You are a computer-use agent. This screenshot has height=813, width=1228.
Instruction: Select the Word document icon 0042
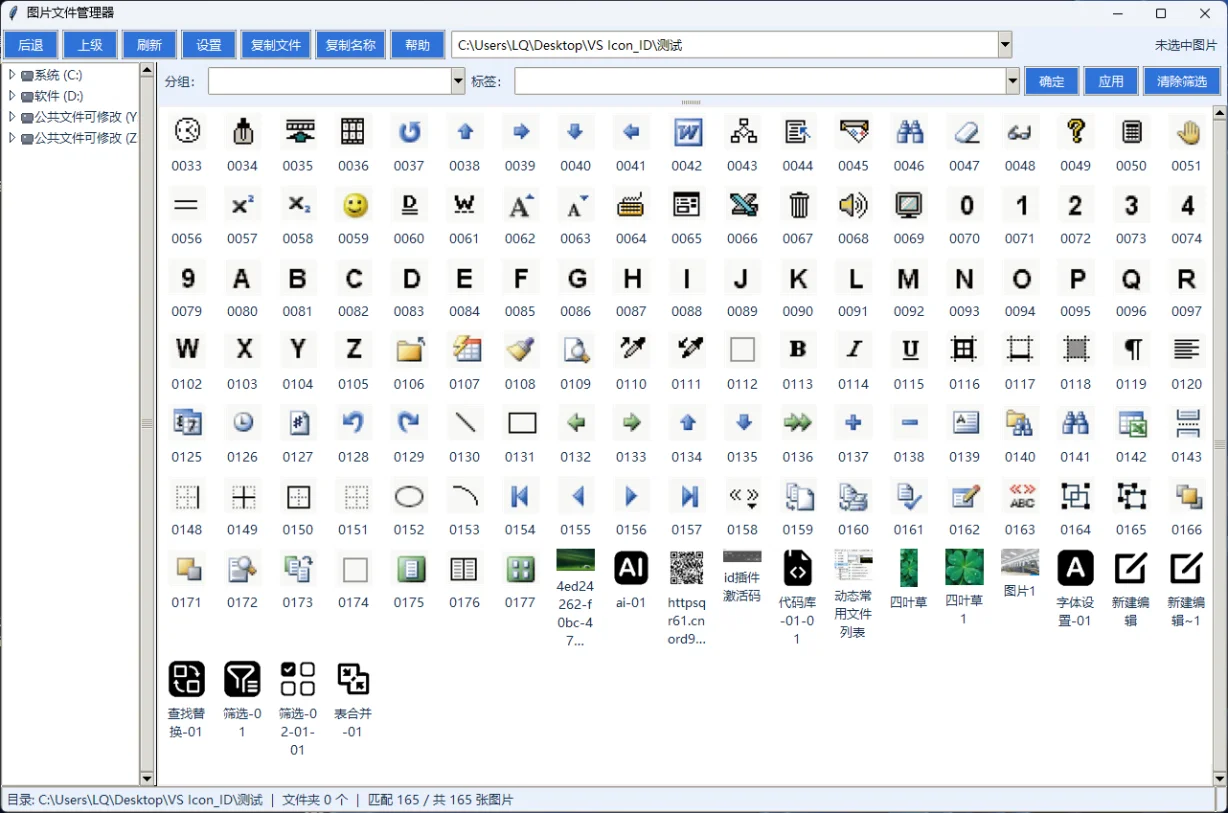click(687, 133)
